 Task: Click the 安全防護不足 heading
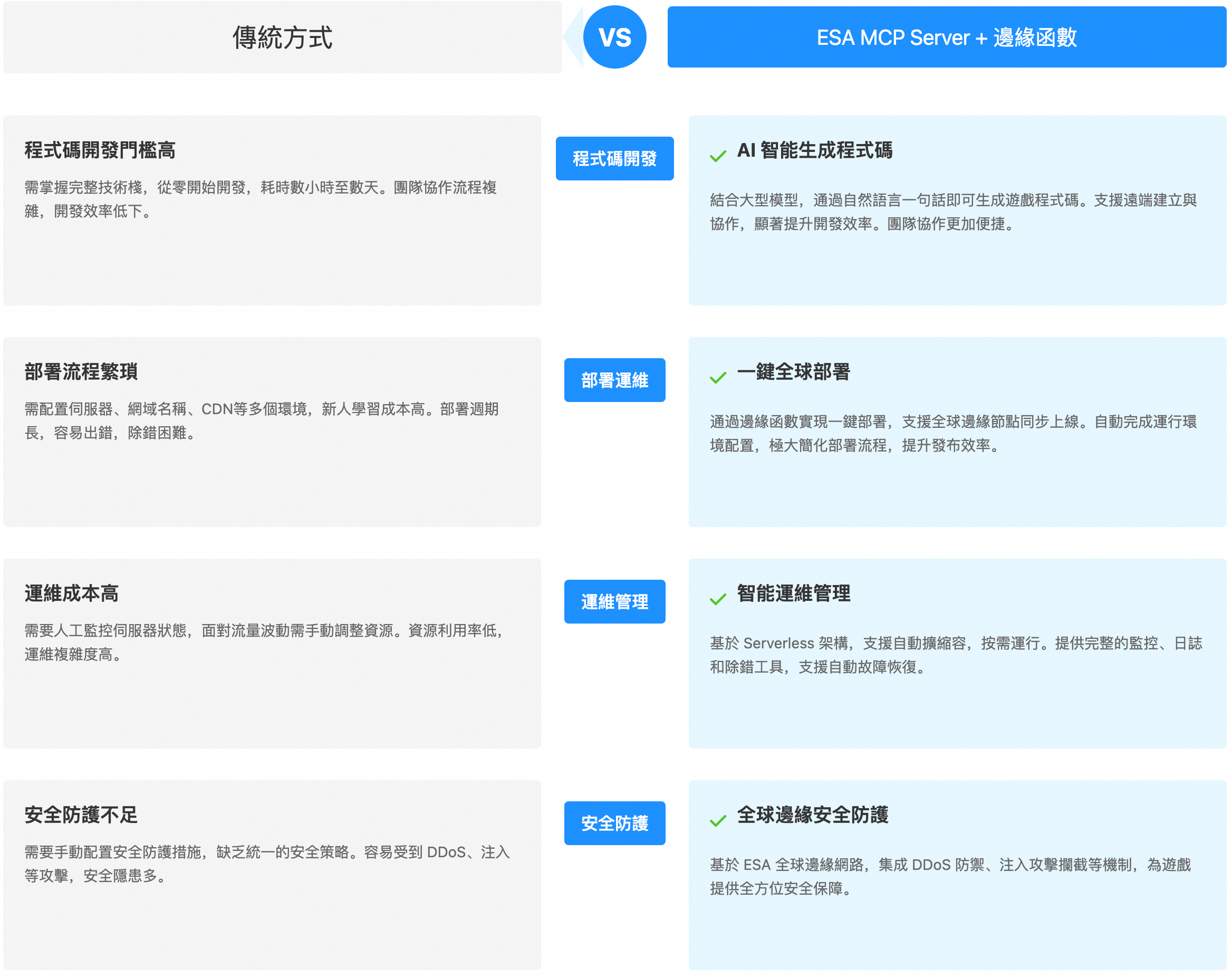pos(81,815)
